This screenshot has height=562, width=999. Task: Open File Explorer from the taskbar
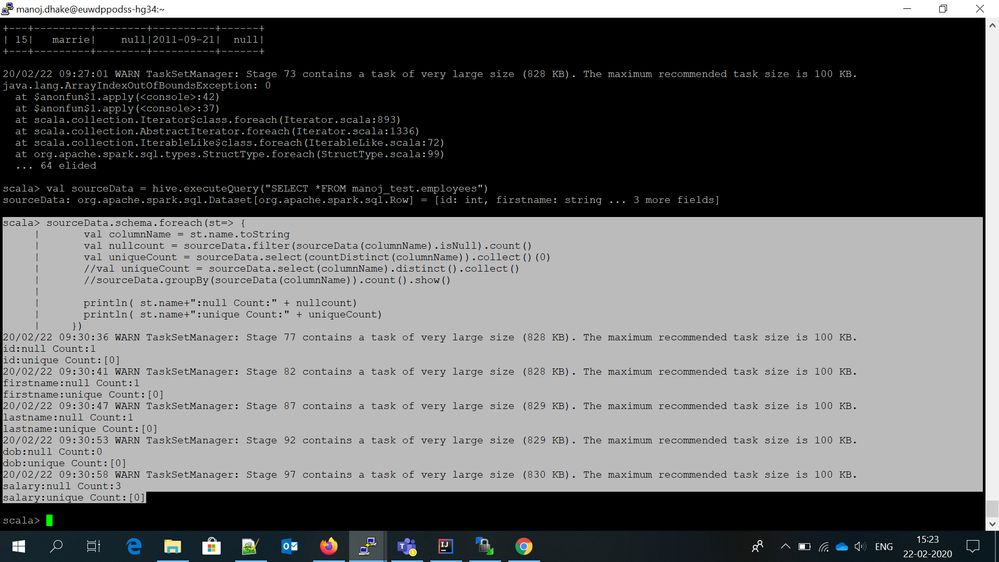pos(173,547)
